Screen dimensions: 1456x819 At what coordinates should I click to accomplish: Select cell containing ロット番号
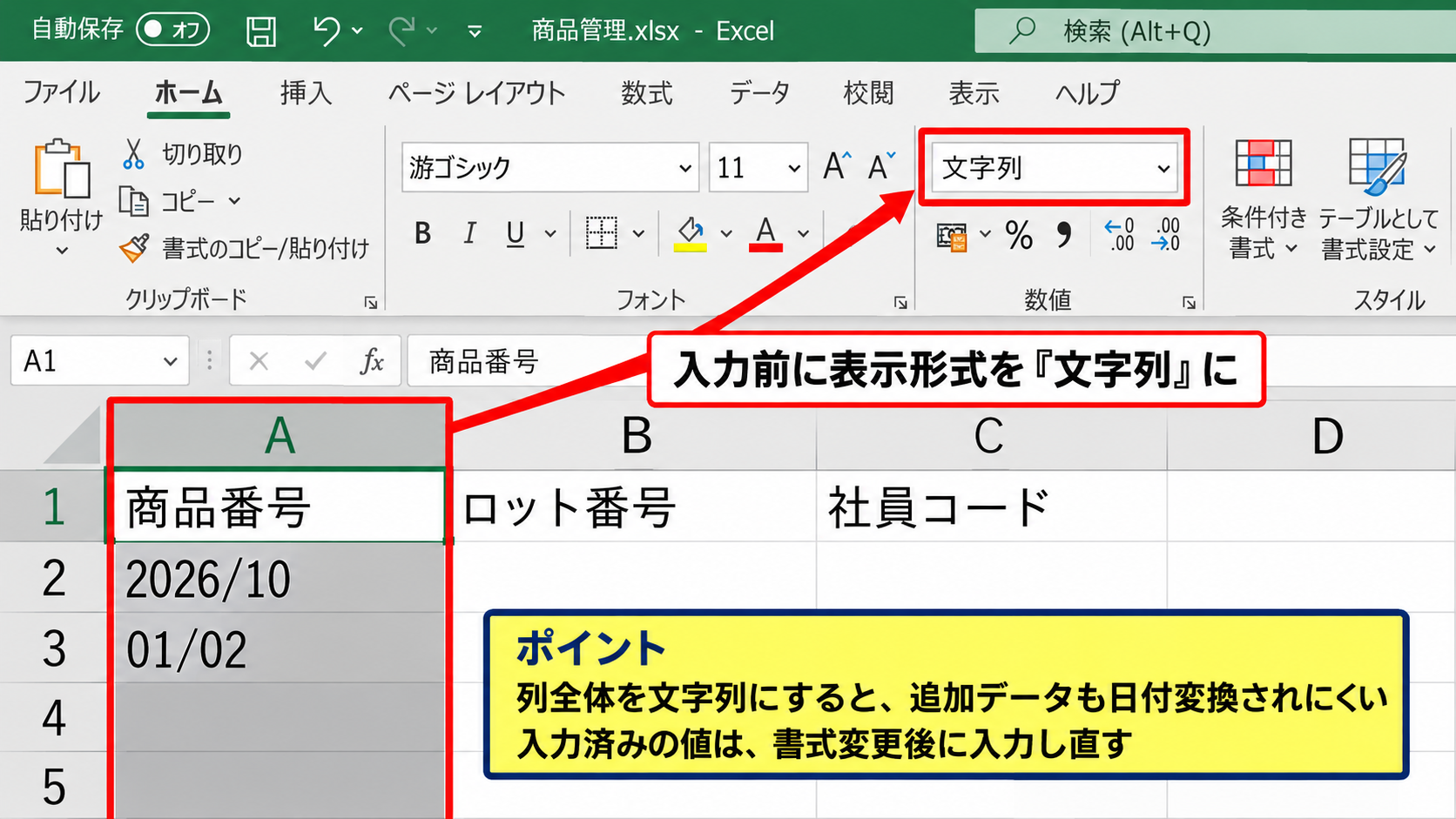click(635, 507)
